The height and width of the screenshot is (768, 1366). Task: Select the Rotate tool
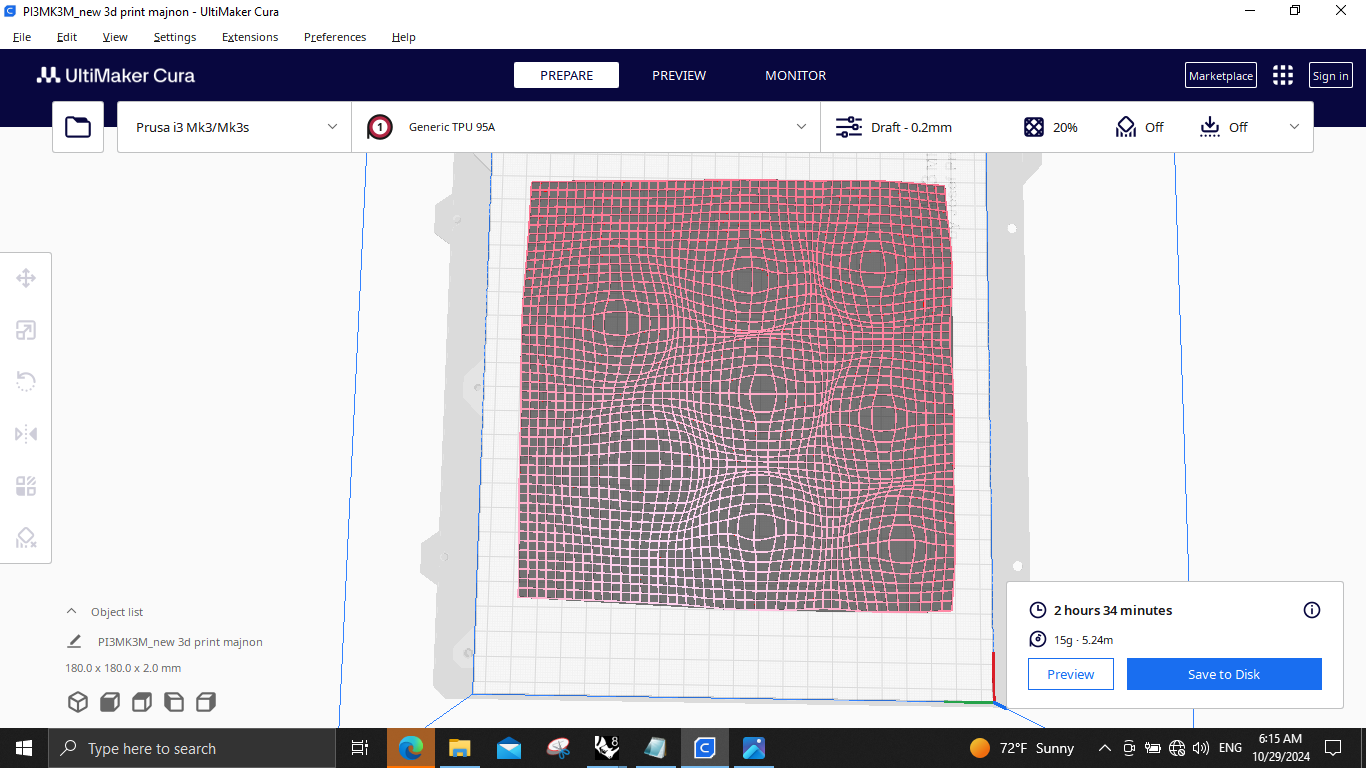pyautogui.click(x=26, y=382)
